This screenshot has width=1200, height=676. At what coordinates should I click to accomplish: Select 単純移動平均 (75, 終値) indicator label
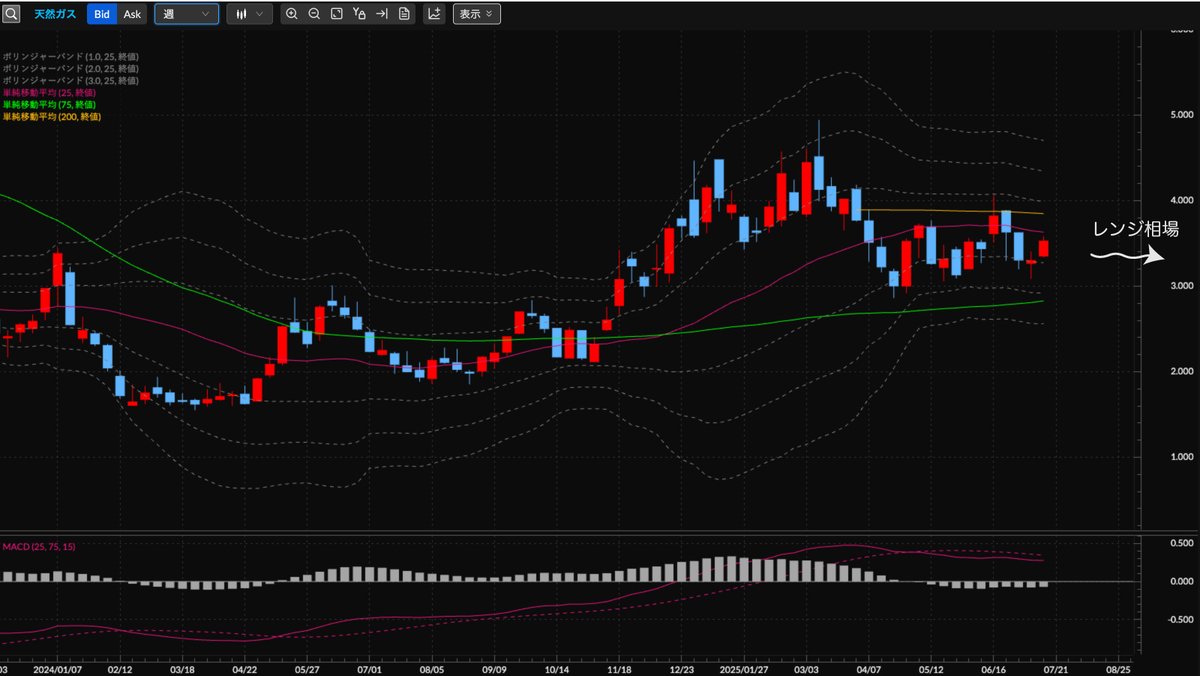point(48,105)
